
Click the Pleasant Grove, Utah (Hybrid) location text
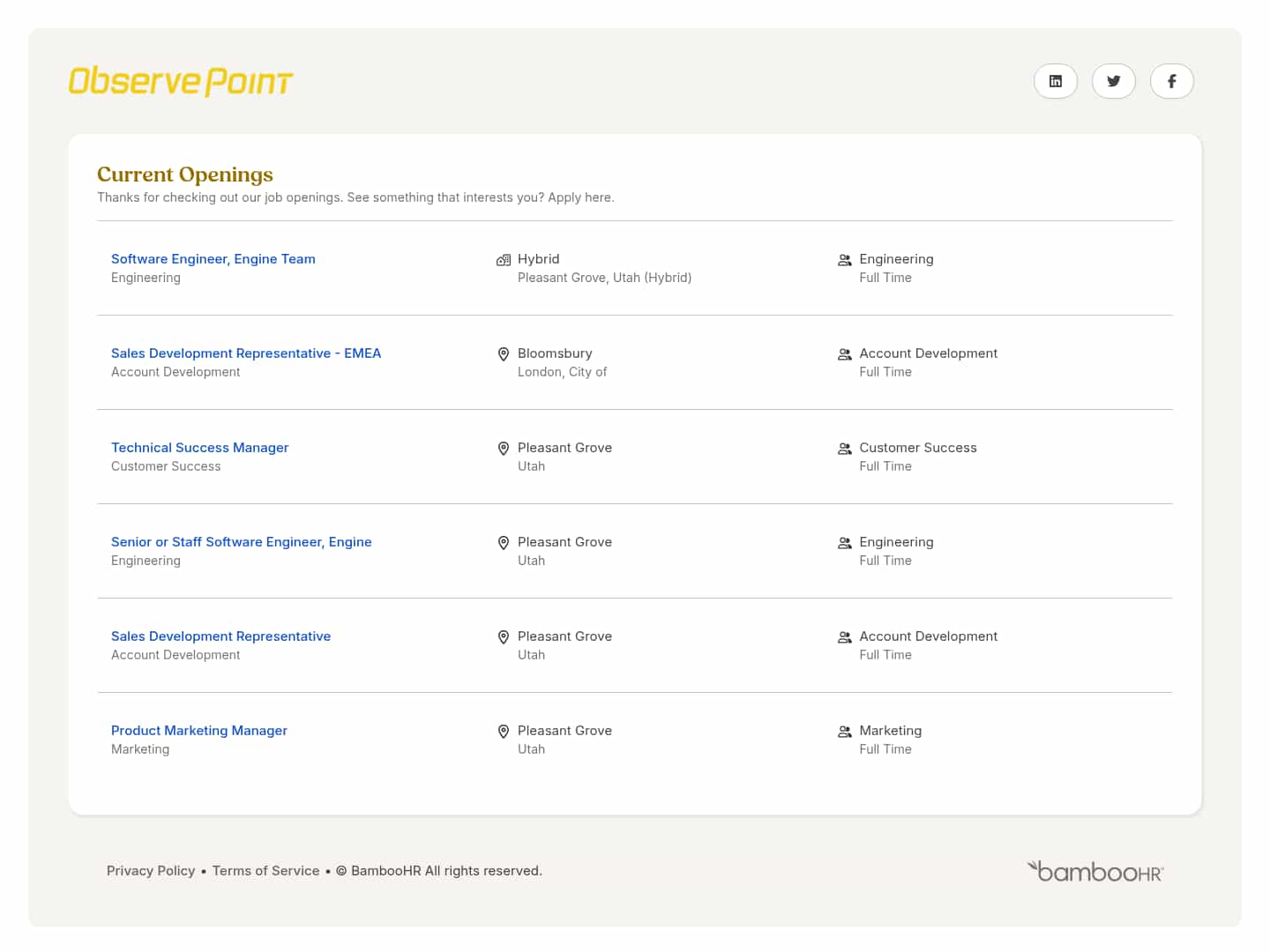(604, 278)
